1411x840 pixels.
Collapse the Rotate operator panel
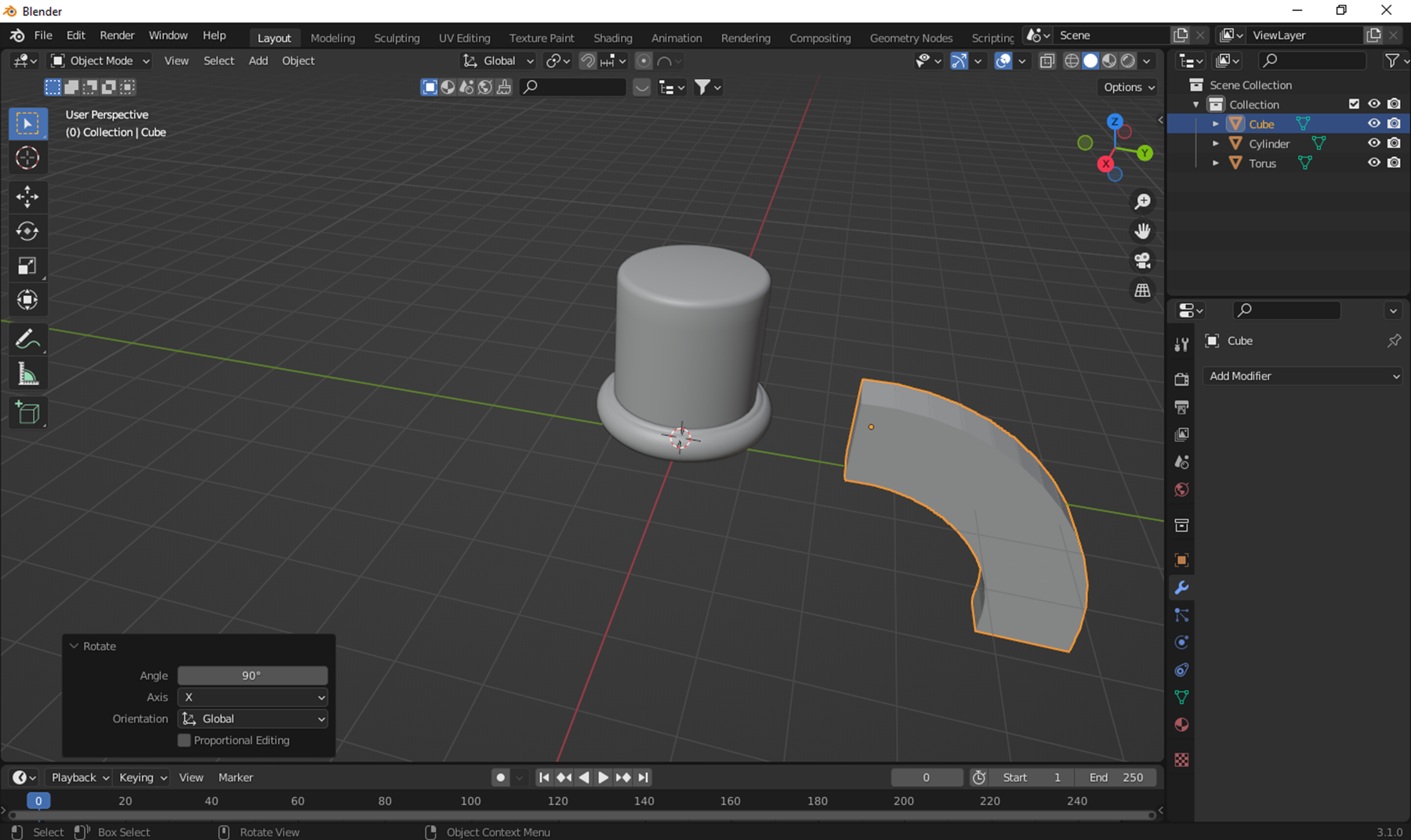(74, 646)
